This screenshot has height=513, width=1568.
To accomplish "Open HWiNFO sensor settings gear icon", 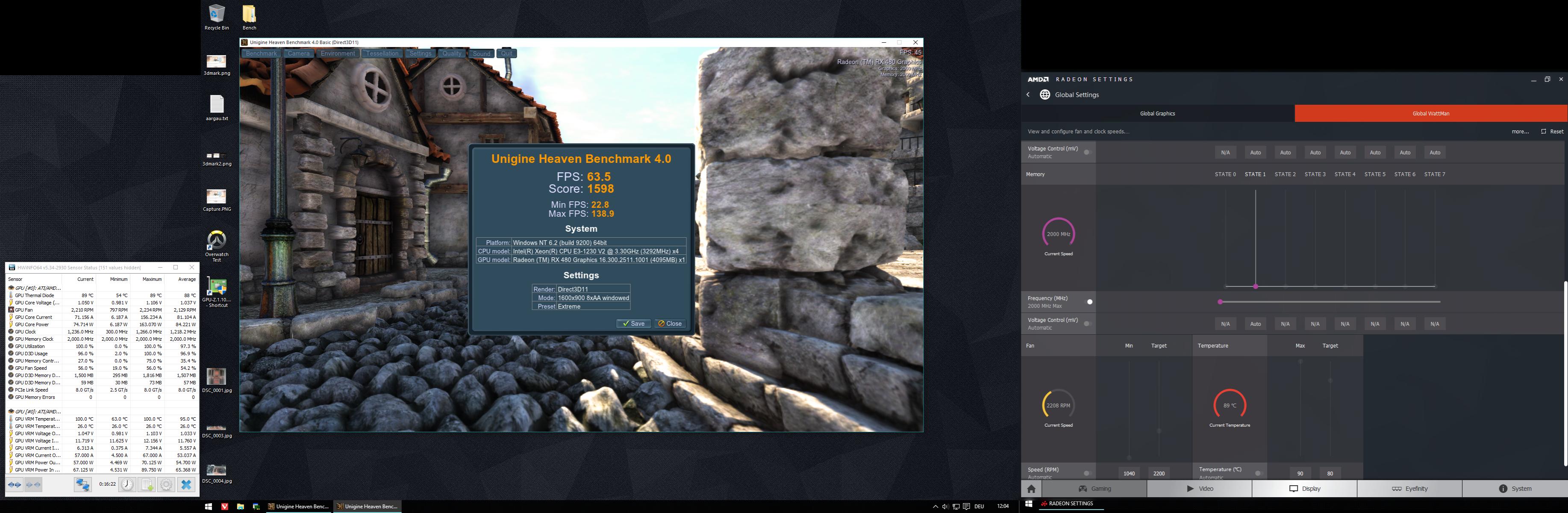I will point(166,485).
